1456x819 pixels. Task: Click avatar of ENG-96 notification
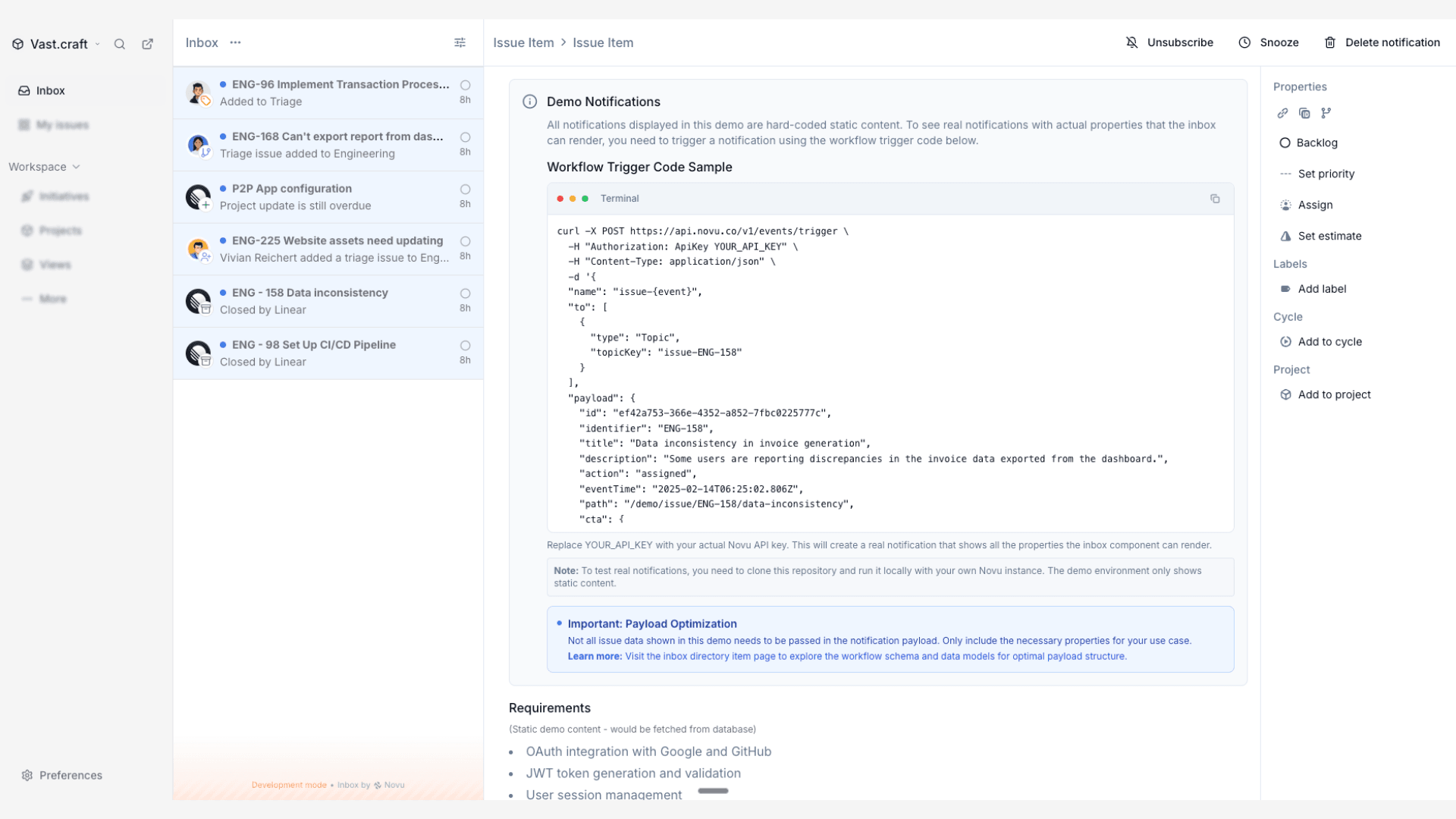tap(198, 93)
